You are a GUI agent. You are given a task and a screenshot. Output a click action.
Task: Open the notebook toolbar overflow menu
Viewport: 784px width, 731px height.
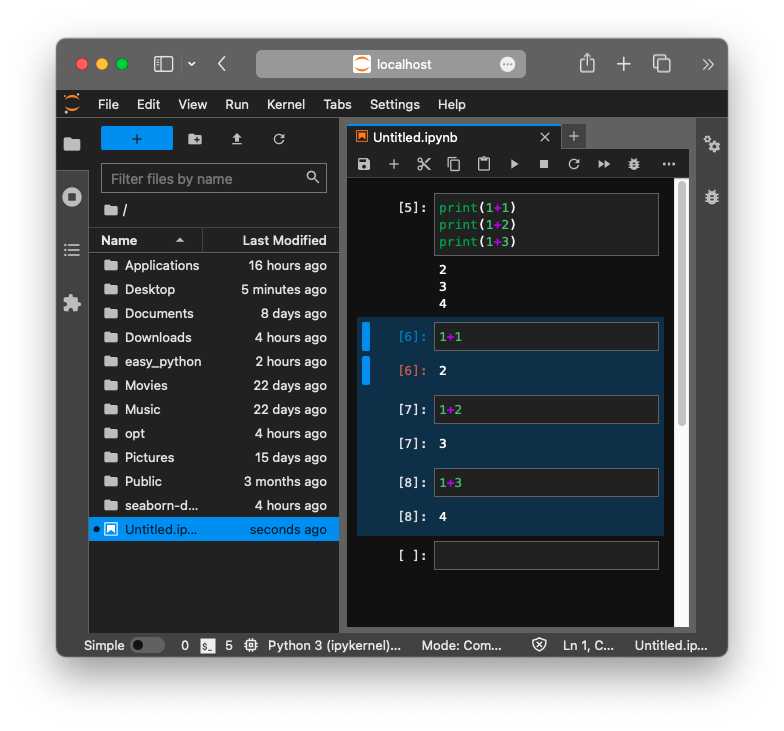pyautogui.click(x=669, y=164)
